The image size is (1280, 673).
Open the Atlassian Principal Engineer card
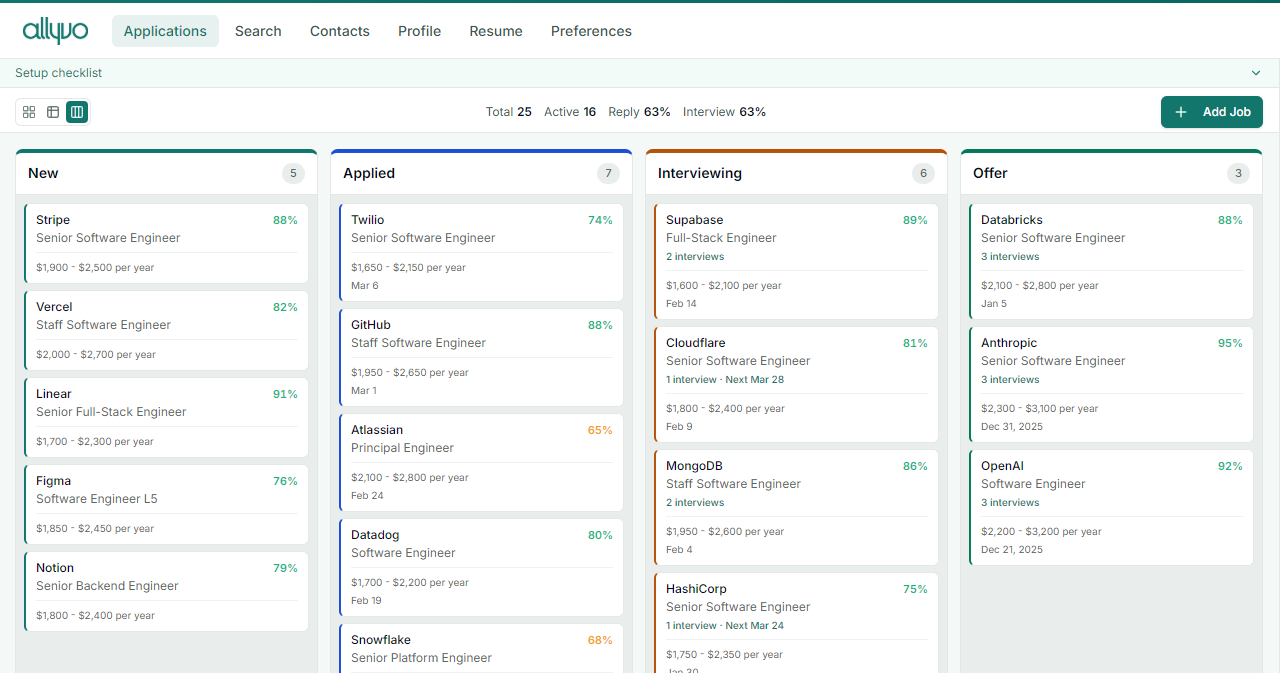pyautogui.click(x=481, y=462)
